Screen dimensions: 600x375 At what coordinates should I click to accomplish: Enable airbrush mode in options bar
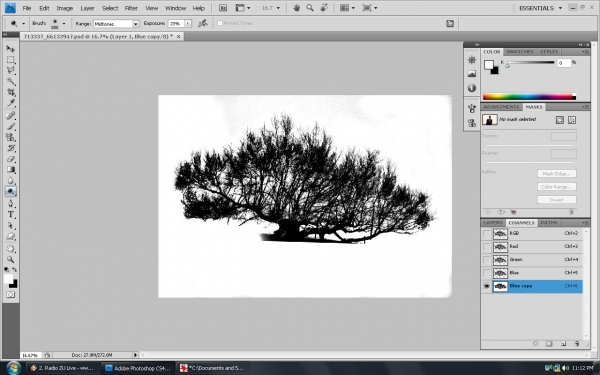tap(202, 23)
